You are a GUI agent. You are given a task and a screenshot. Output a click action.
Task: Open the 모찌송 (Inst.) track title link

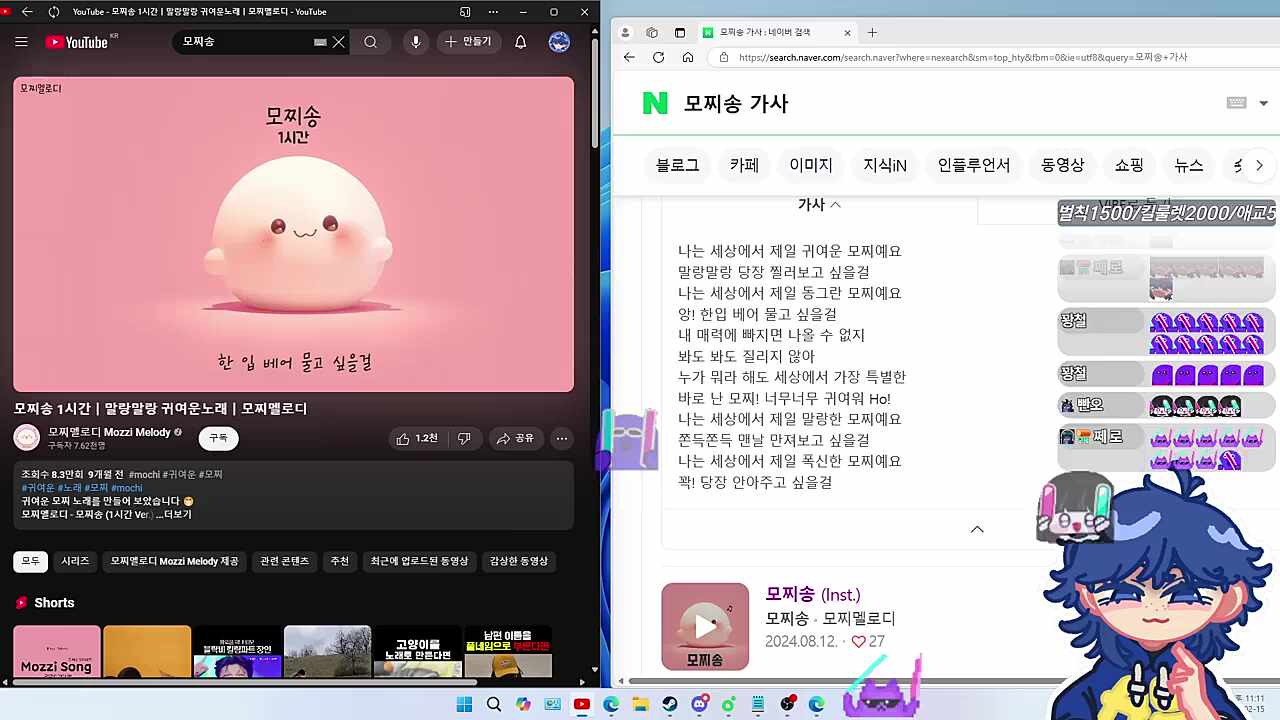pos(813,594)
